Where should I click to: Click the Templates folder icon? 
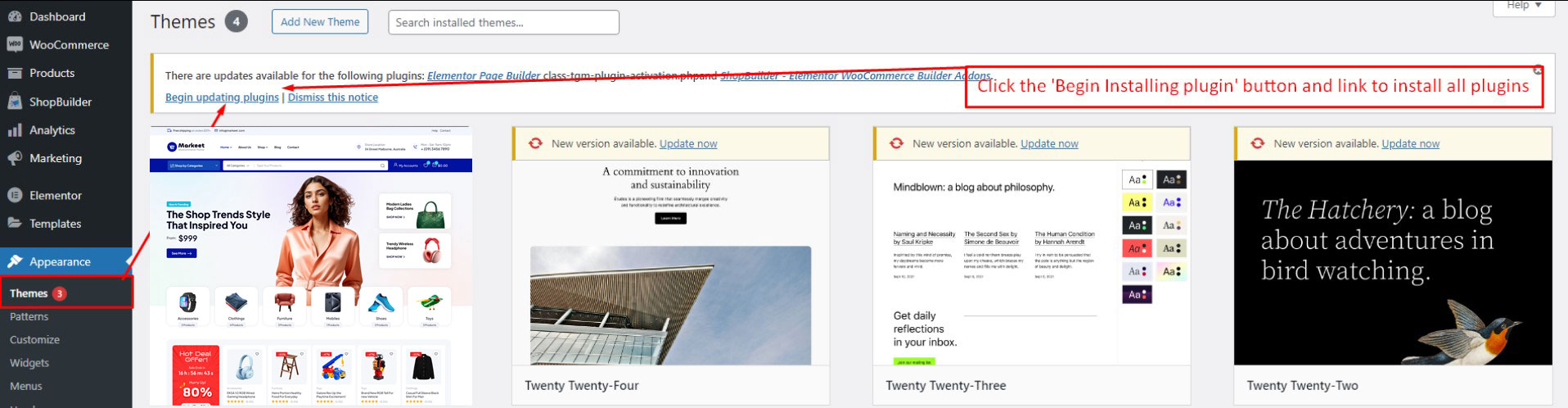coord(15,223)
